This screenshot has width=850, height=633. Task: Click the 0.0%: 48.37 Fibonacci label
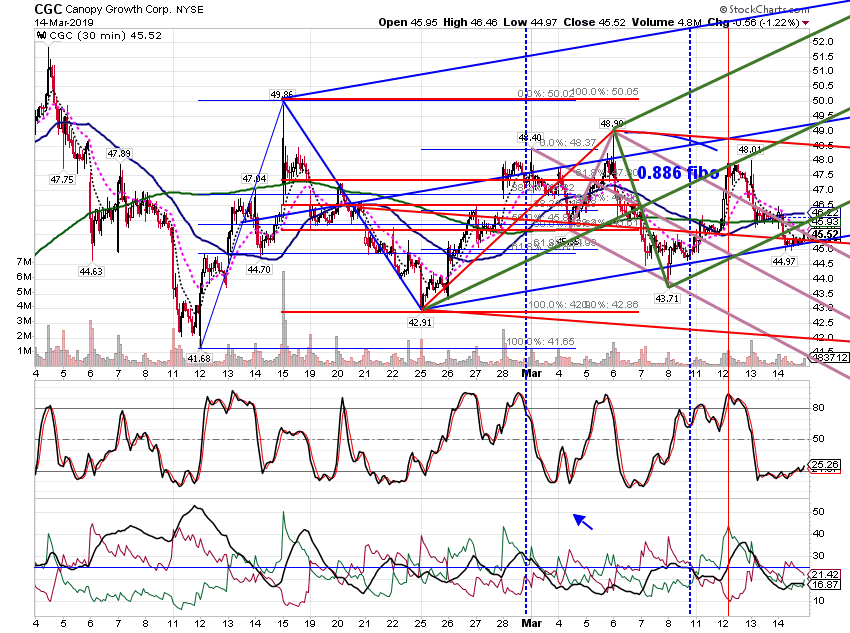pyautogui.click(x=568, y=143)
